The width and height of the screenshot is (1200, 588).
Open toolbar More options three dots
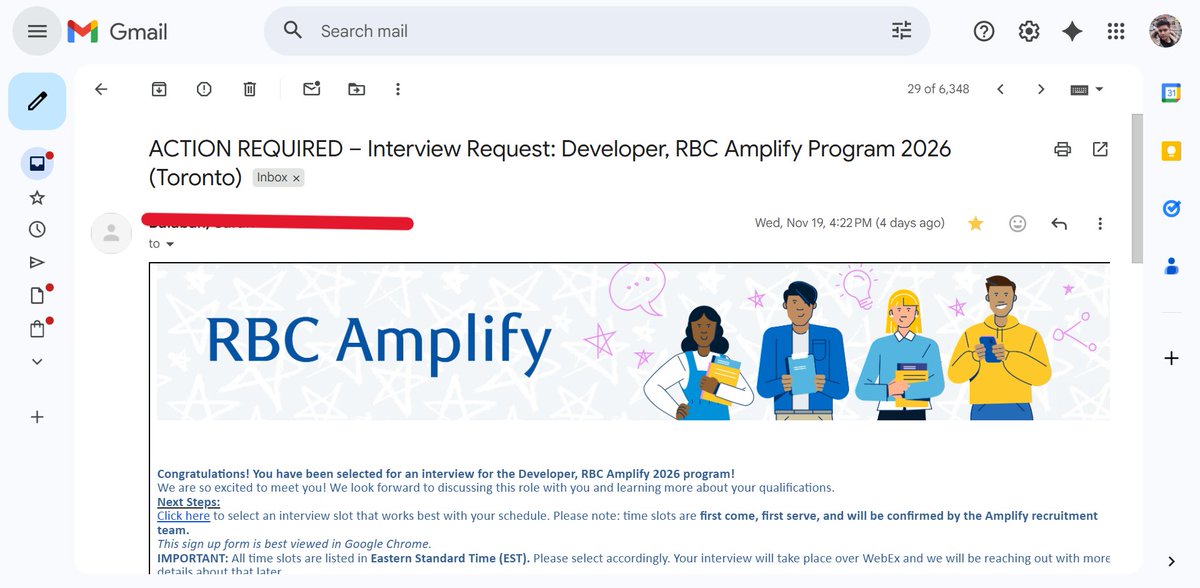point(398,89)
